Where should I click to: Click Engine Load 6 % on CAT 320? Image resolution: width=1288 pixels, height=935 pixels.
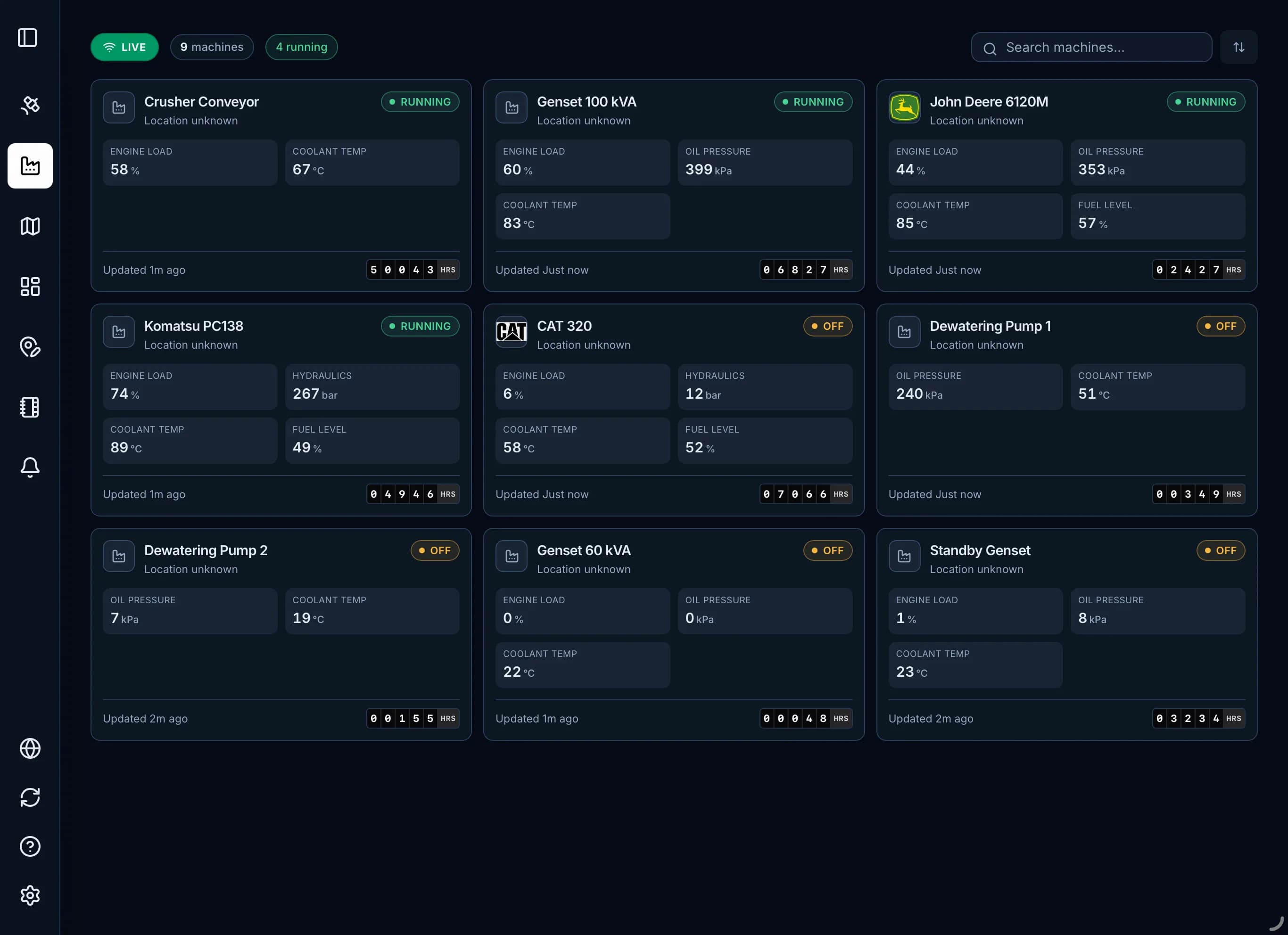(583, 386)
